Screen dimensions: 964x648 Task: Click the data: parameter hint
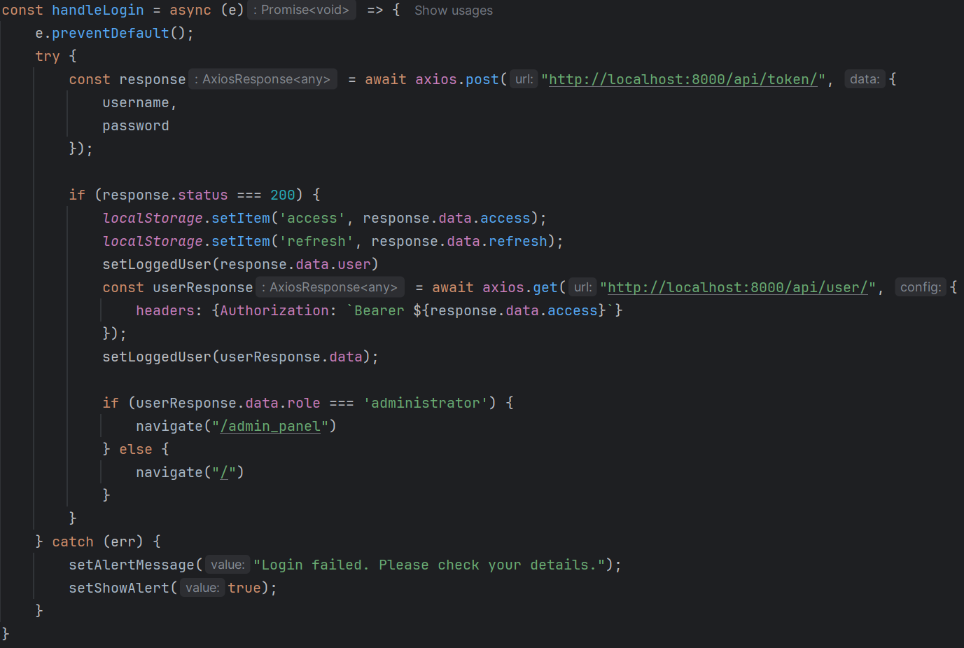point(865,79)
